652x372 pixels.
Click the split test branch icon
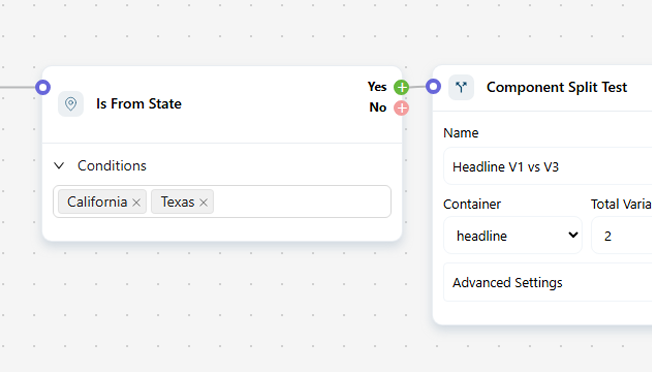(461, 87)
